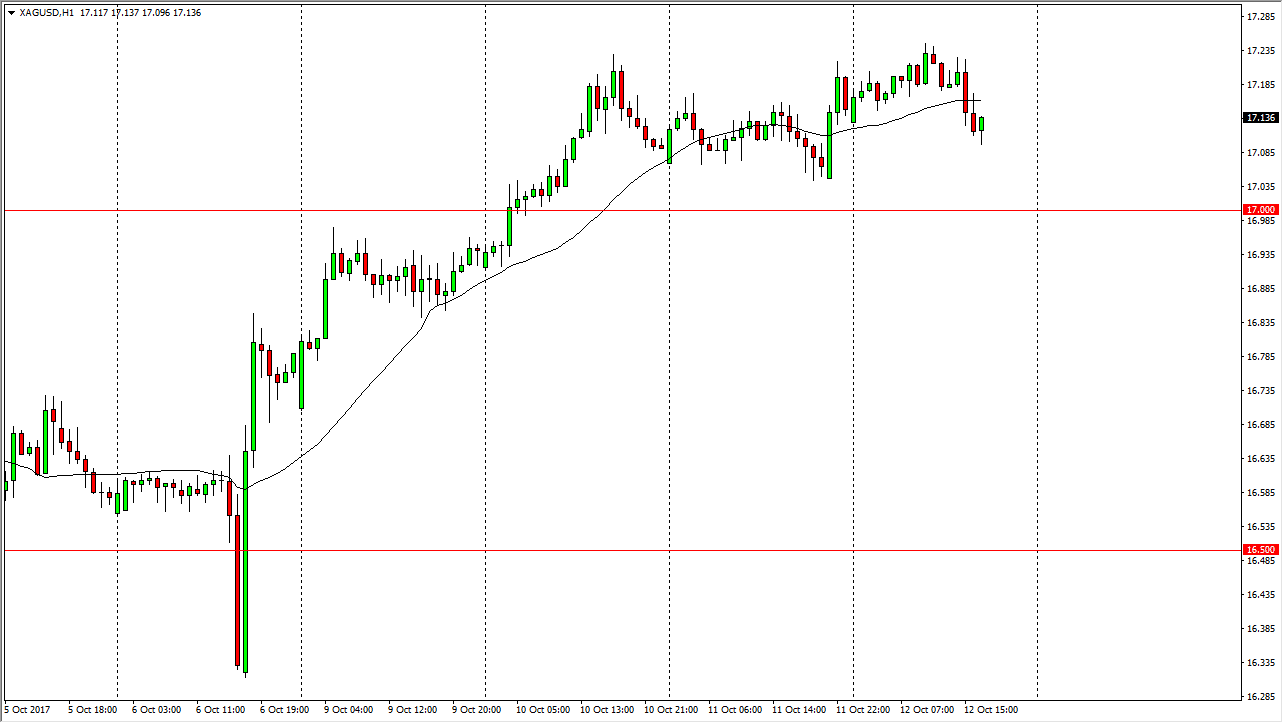Image resolution: width=1283 pixels, height=723 pixels.
Task: Click the 11 Oct 22:00 time label
Action: click(x=864, y=710)
